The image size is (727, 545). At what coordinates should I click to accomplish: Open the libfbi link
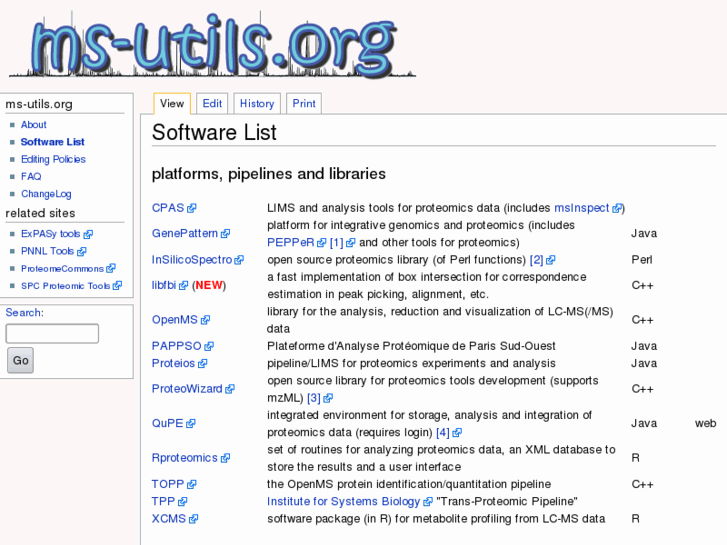pyautogui.click(x=164, y=285)
